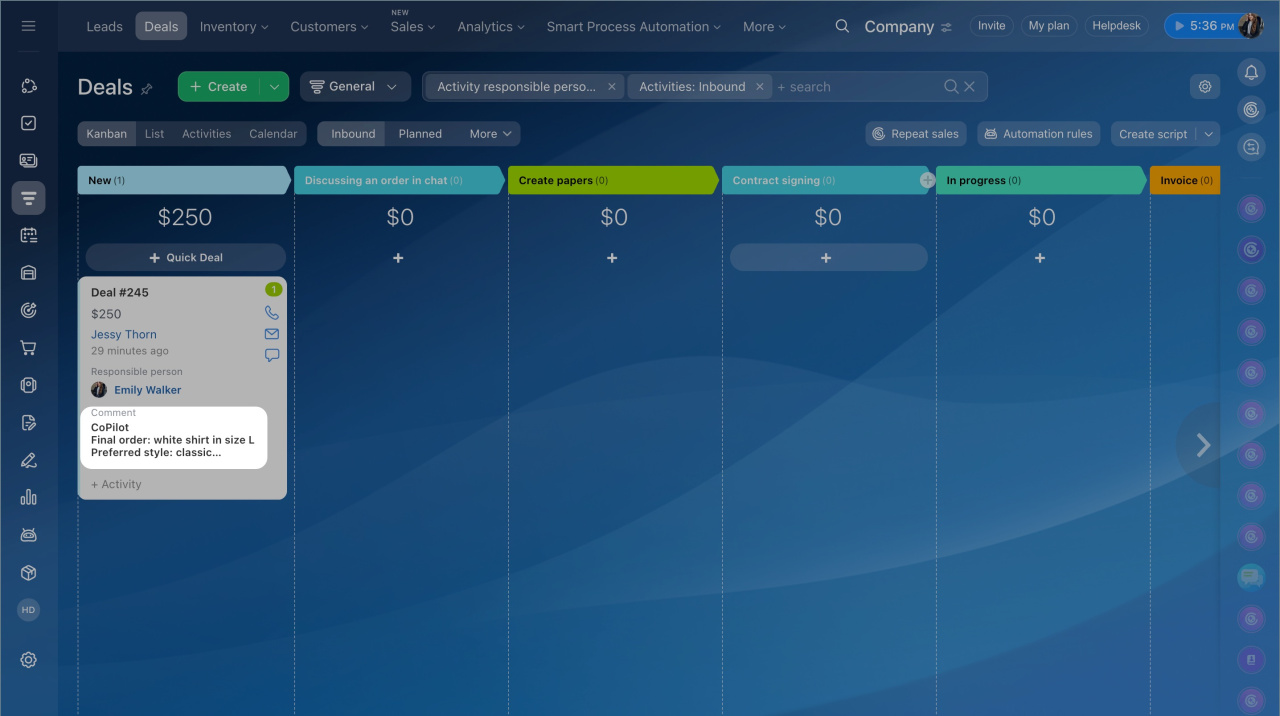Toggle the Inbound activities filter

click(353, 134)
